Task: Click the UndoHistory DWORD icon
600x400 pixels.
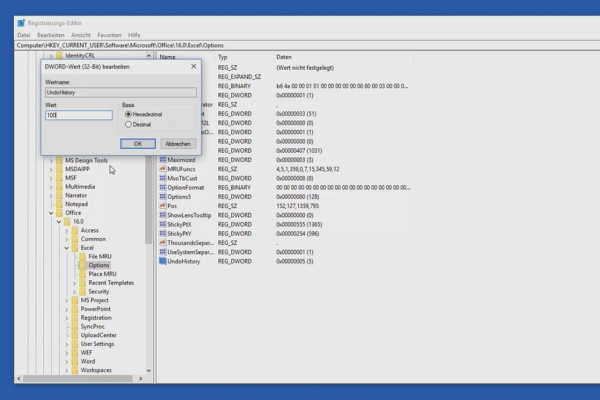Action: pos(163,261)
